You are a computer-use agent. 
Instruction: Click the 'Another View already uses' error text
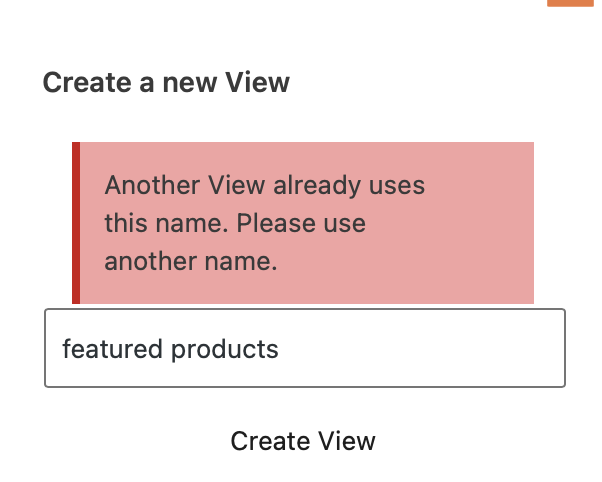click(265, 185)
